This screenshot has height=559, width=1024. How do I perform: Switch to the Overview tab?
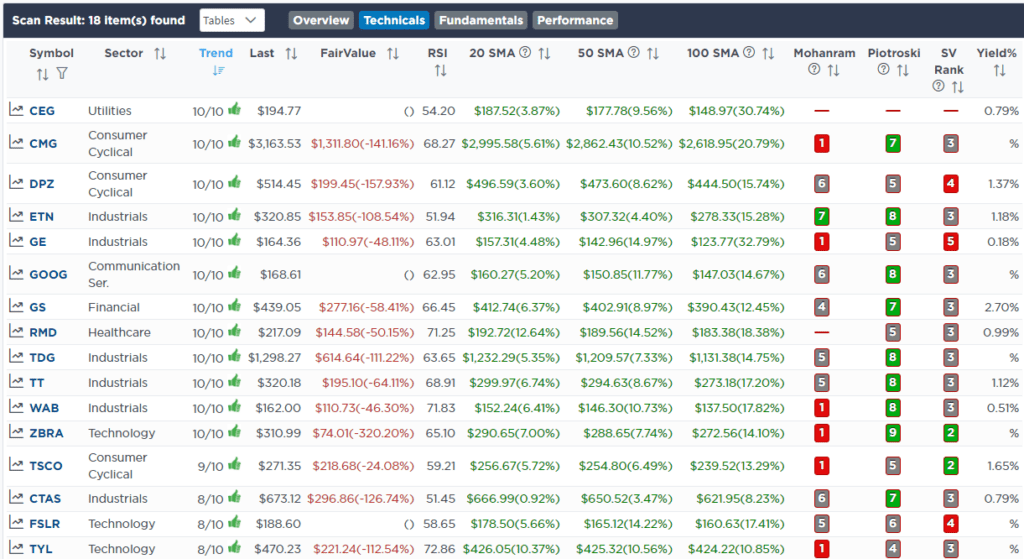point(321,20)
